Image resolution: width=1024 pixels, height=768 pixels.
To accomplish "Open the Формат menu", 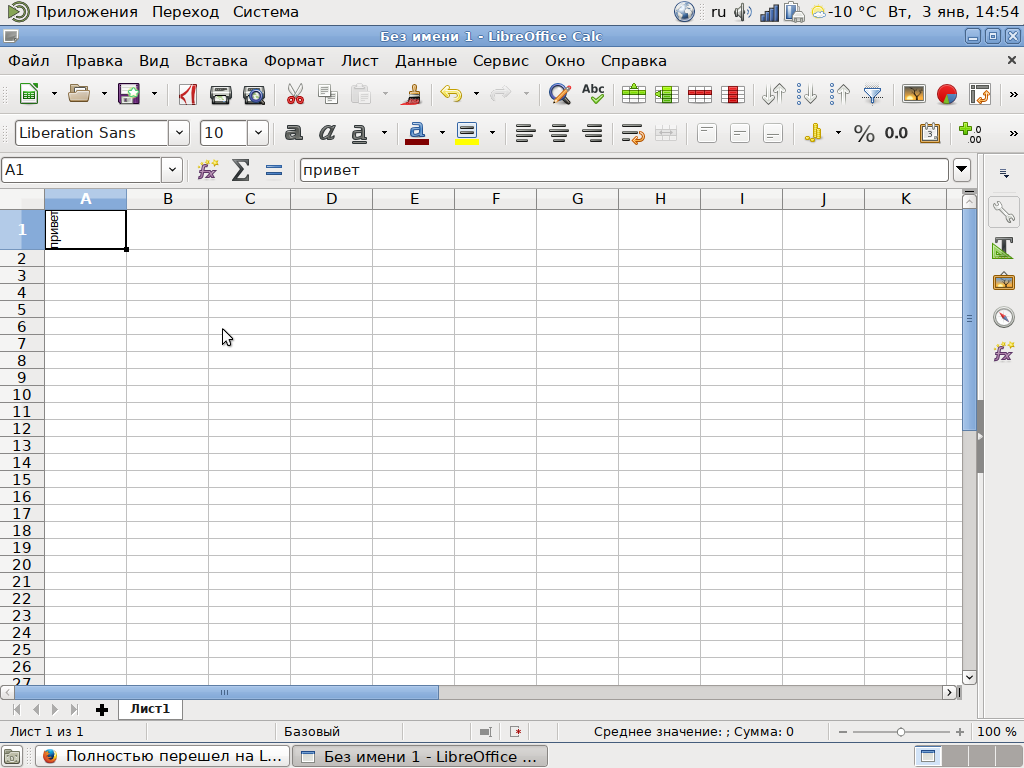I will (x=294, y=61).
